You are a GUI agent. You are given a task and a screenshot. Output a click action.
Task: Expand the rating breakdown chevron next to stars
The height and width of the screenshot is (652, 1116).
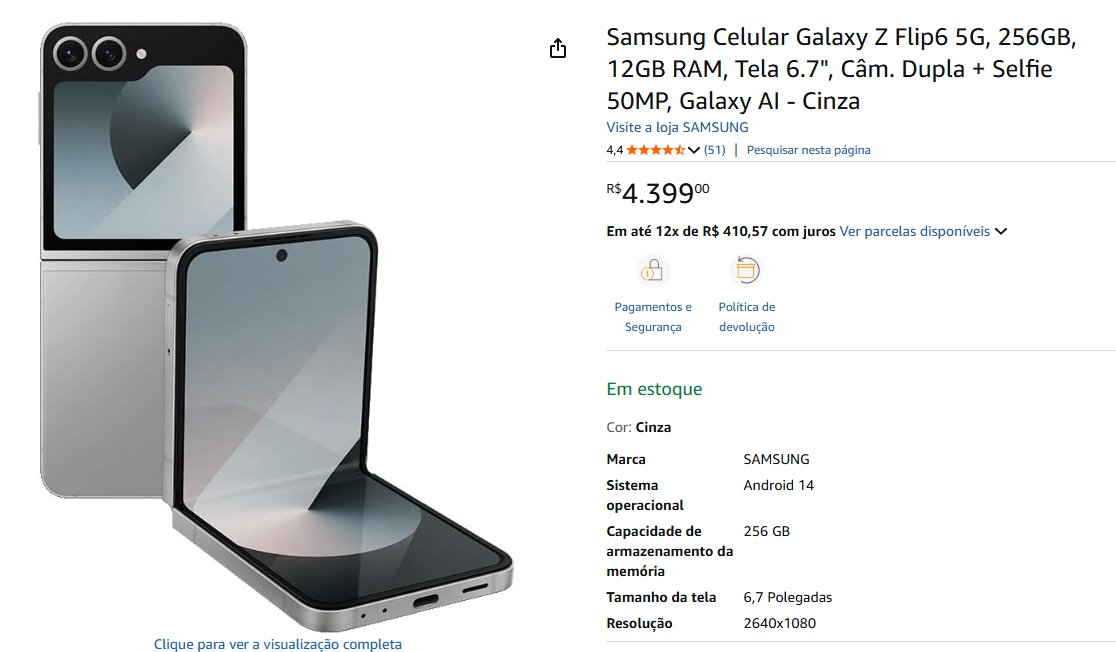[x=694, y=150]
